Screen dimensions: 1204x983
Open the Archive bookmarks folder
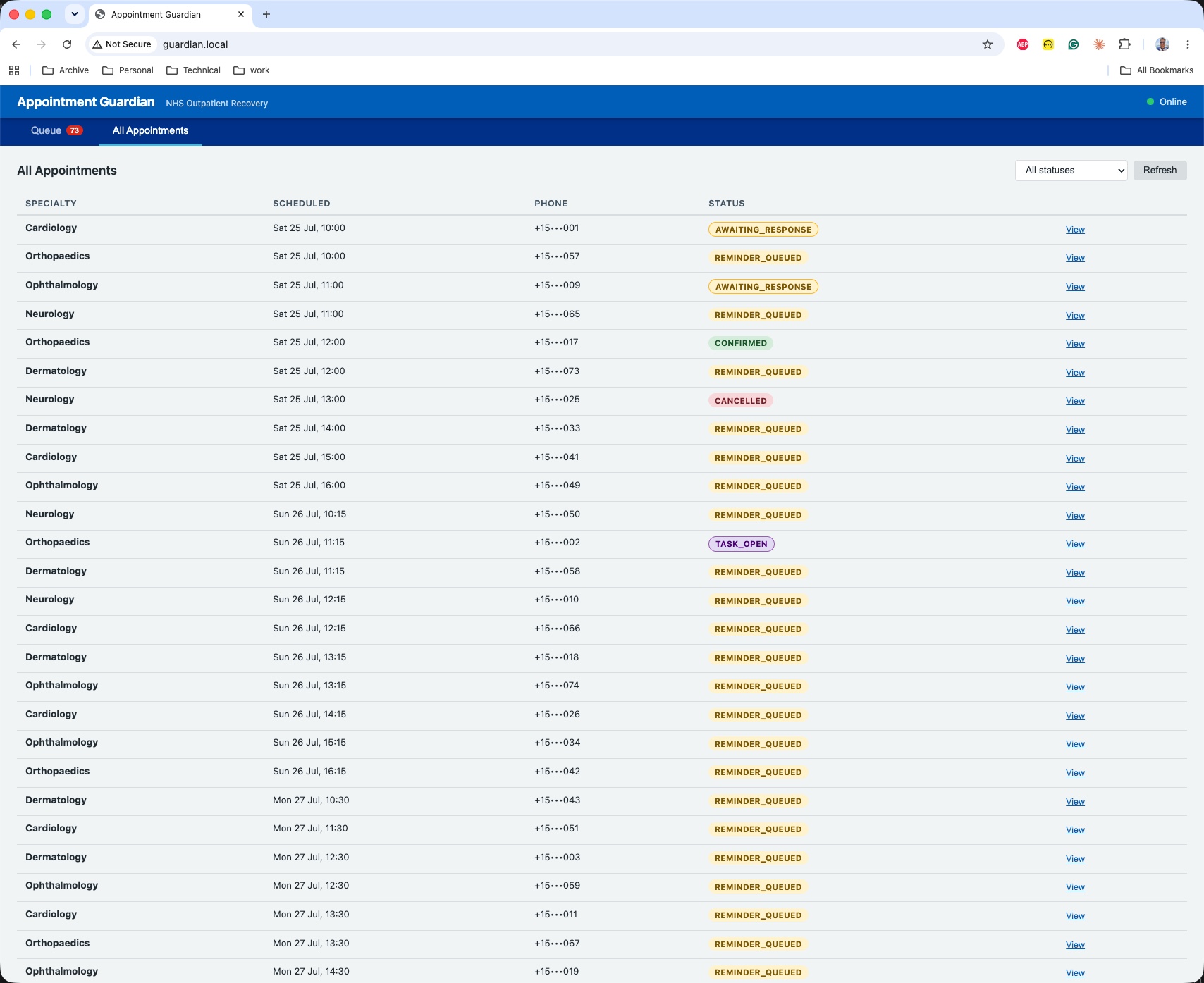click(x=66, y=70)
